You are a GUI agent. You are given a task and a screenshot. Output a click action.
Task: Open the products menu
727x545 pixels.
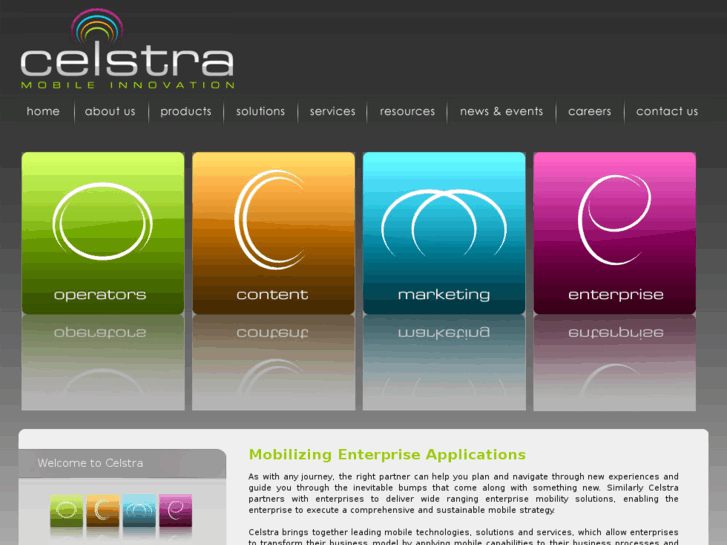pyautogui.click(x=185, y=112)
